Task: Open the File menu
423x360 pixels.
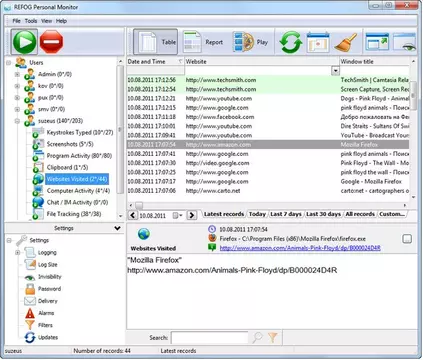Action: 16,21
